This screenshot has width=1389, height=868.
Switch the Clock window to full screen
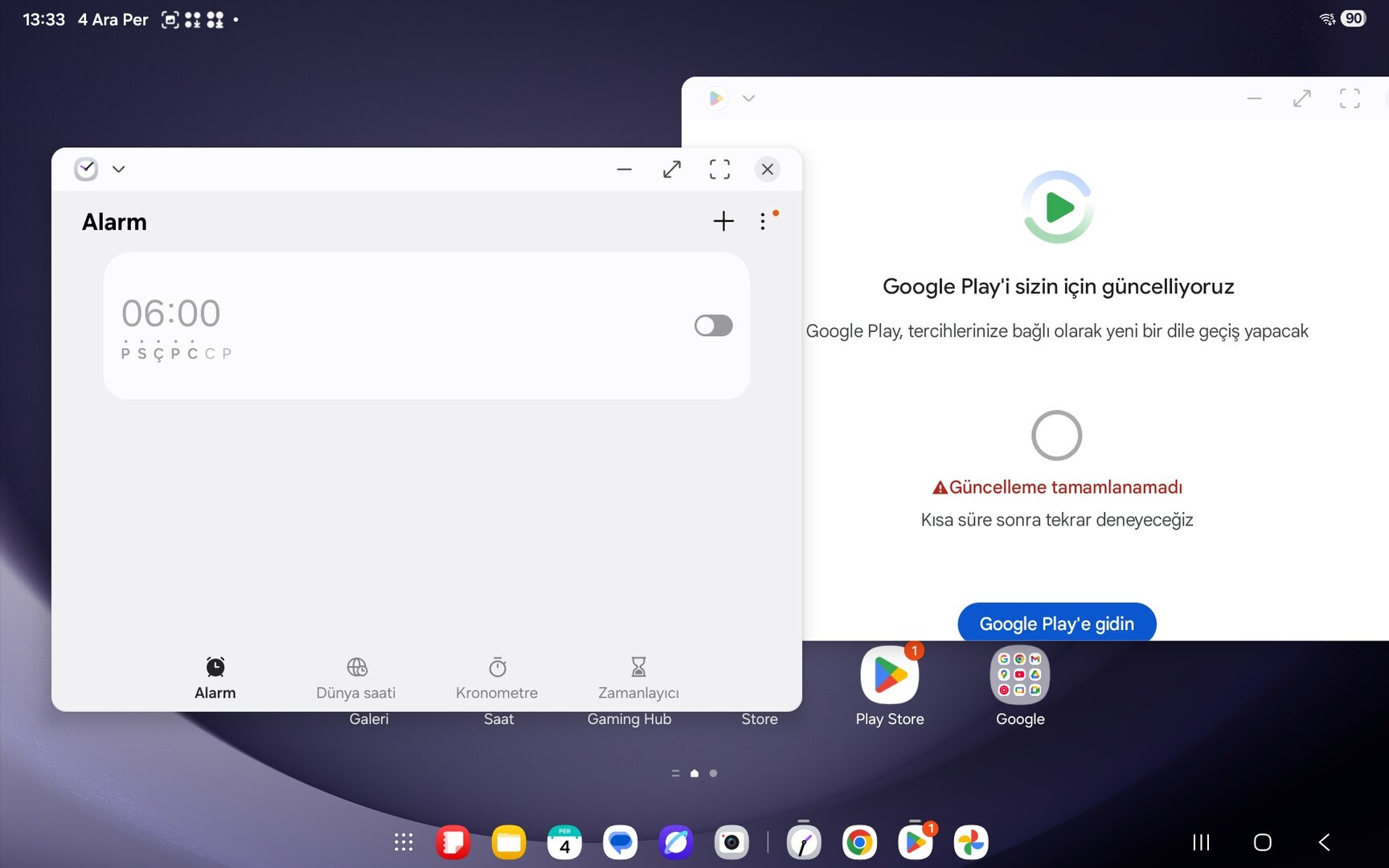tap(719, 169)
